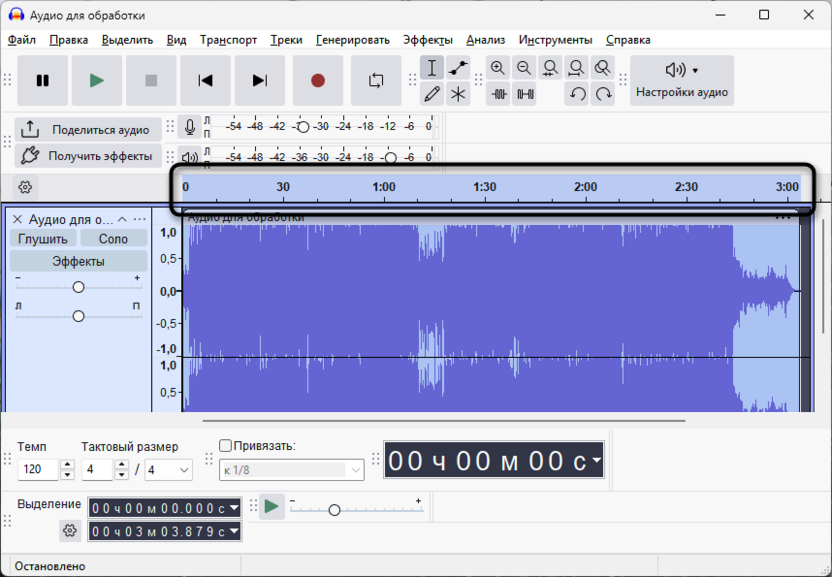
Task: Enable the Привязать snapping checkbox
Action: [225, 446]
